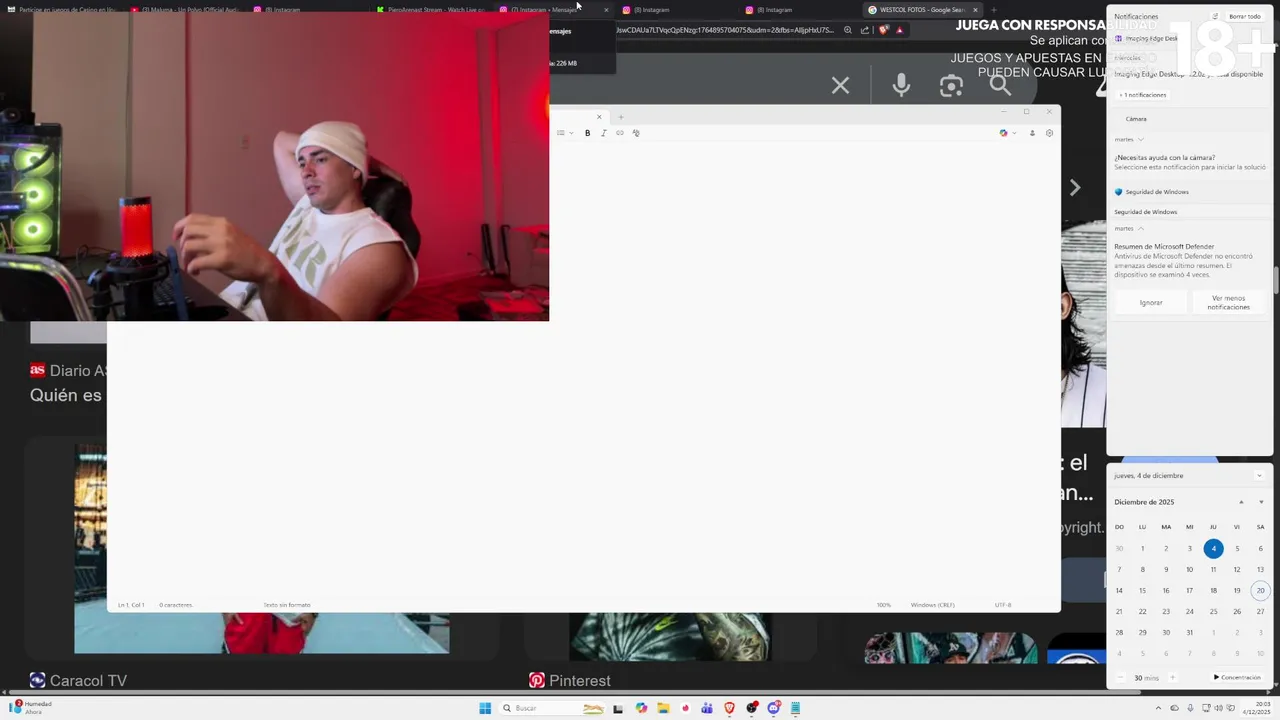Show next image with right arrow

(1075, 187)
